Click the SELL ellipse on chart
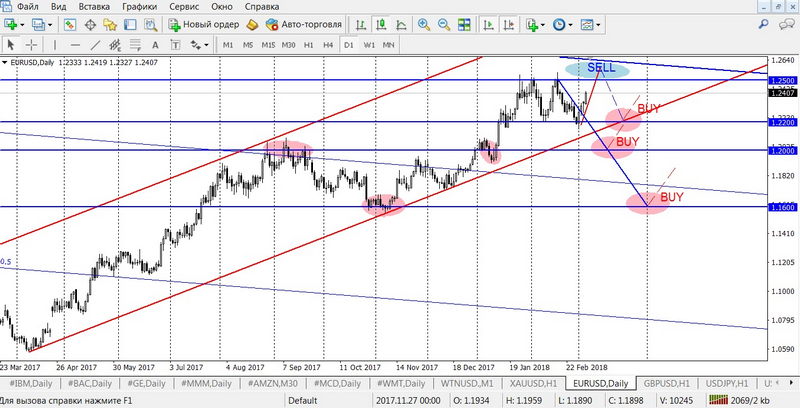 coord(597,68)
